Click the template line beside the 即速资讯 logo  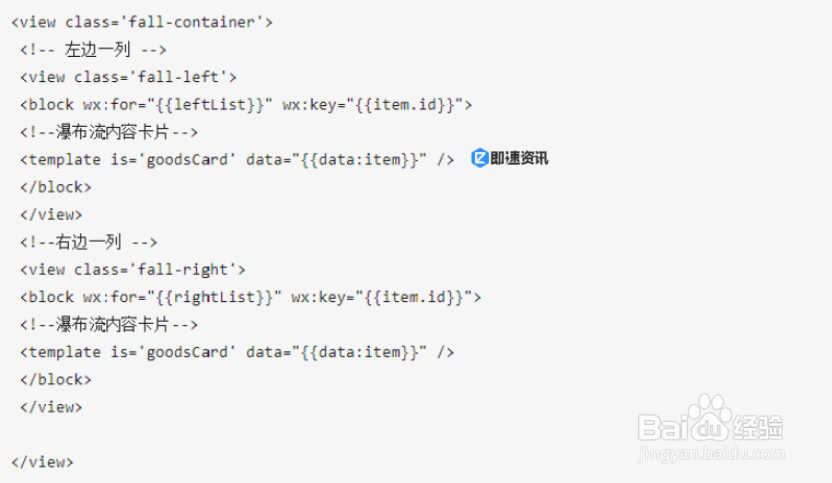[x=236, y=159]
